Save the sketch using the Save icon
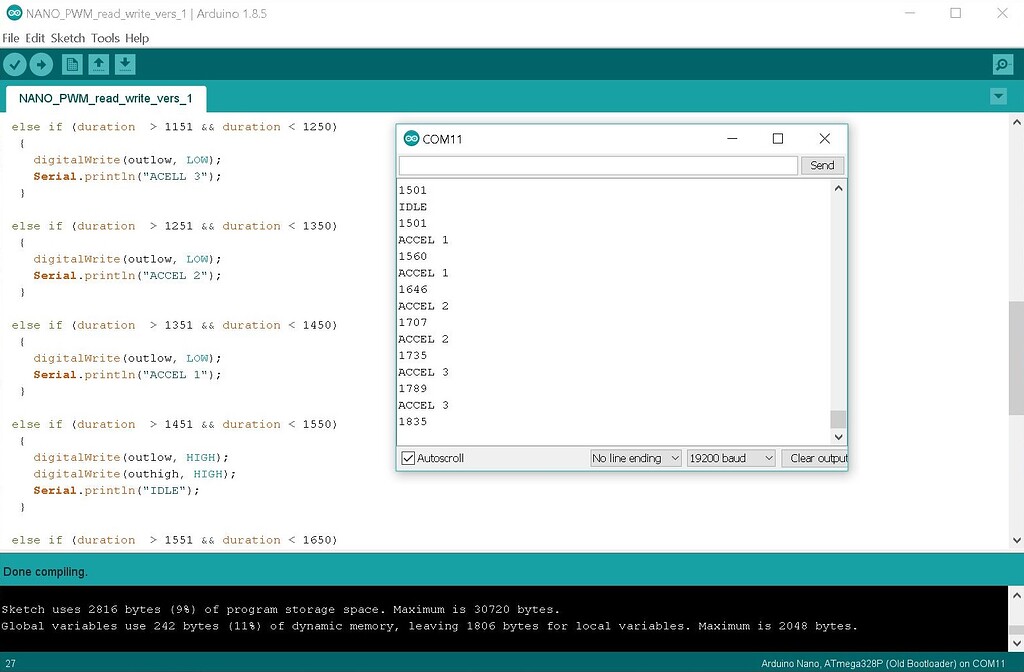The height and width of the screenshot is (672, 1024). (123, 63)
